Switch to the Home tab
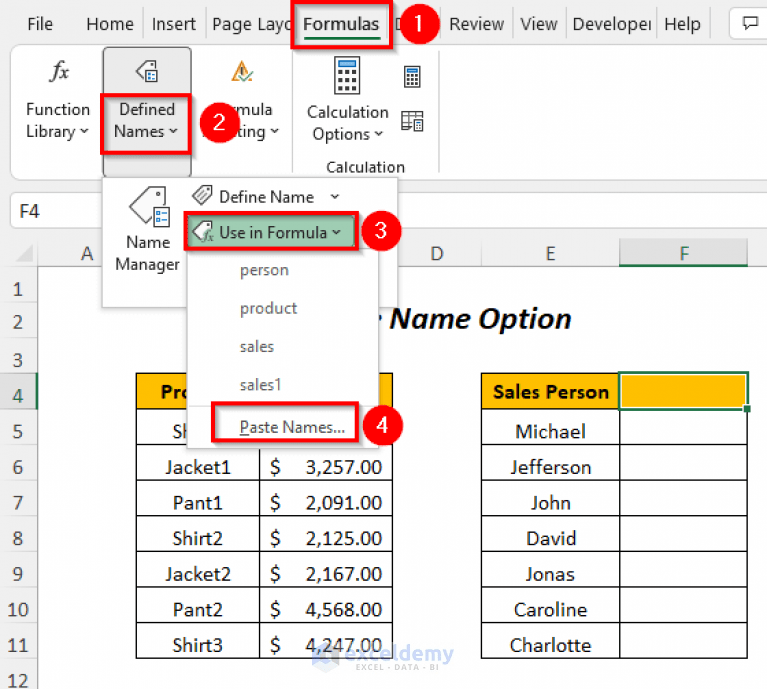 point(110,23)
